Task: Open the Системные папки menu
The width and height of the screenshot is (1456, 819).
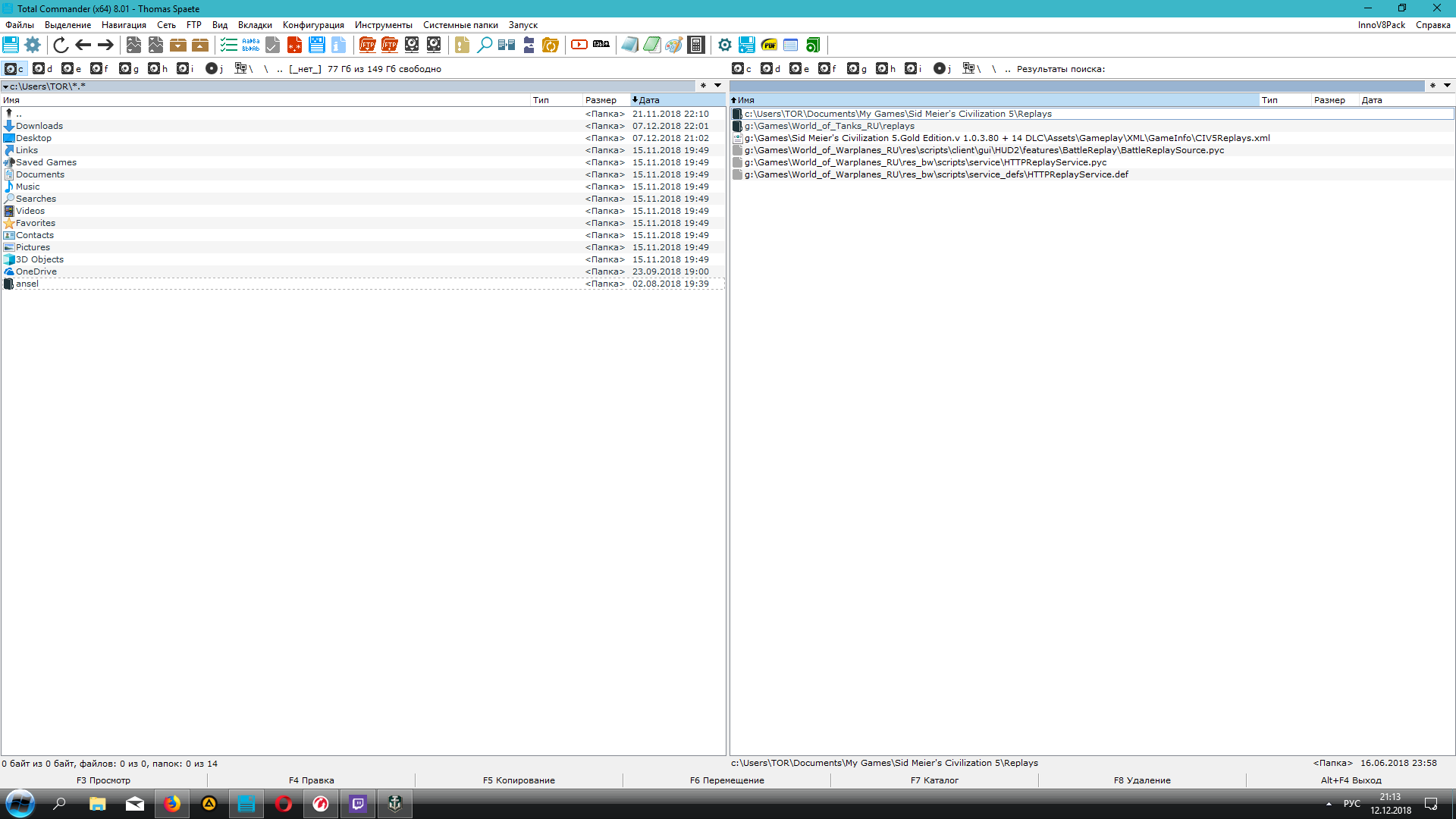Action: click(x=460, y=25)
